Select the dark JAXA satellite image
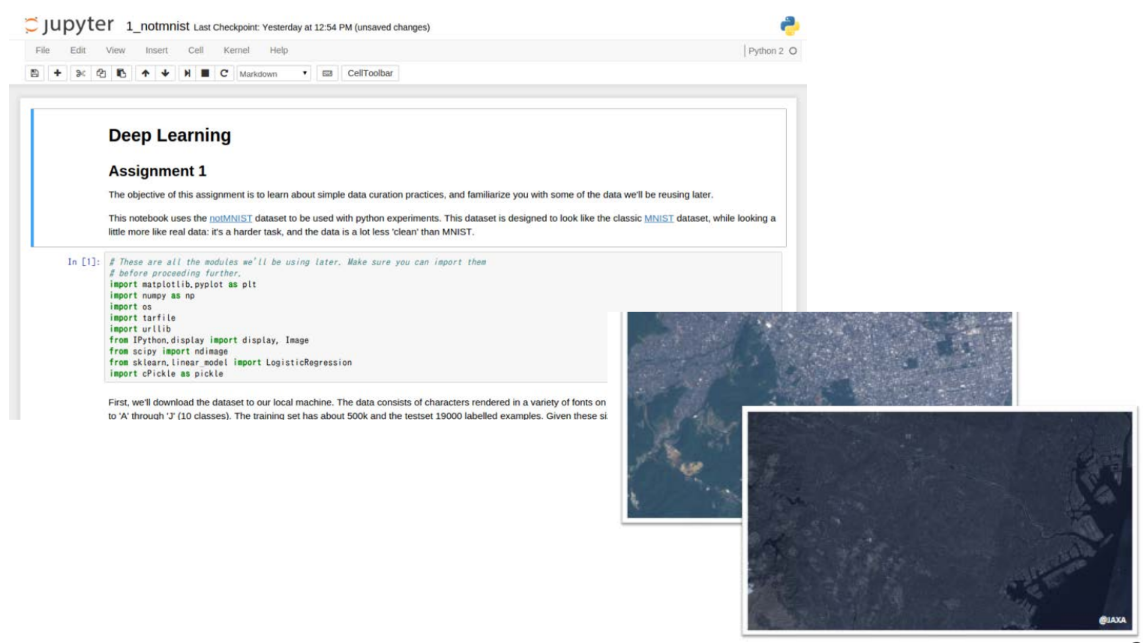Screen dimensions: 1143x643 tap(940, 521)
